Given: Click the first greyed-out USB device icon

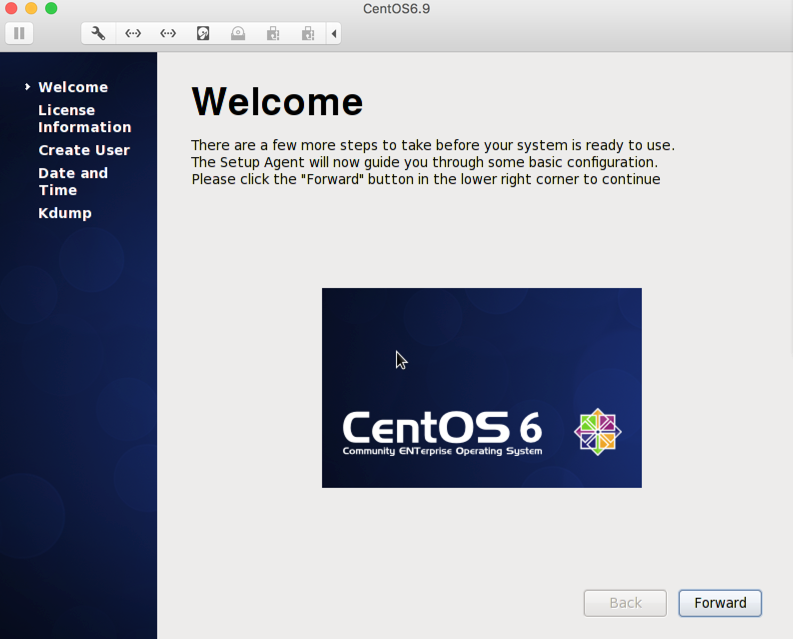Looking at the screenshot, I should 273,33.
